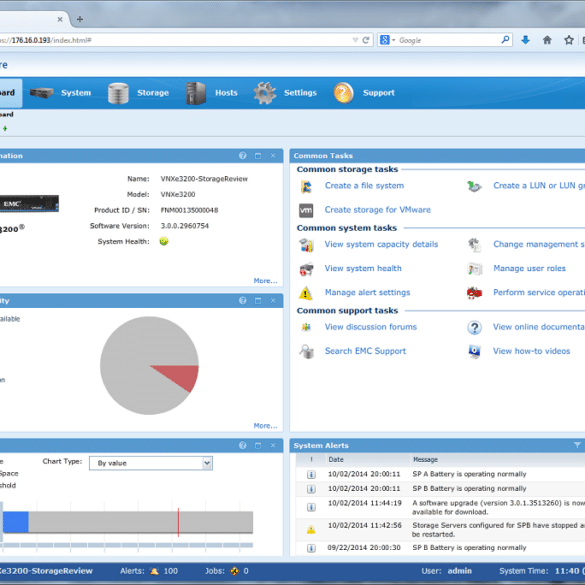This screenshot has width=585, height=585.
Task: Open a new browser tab
Action: coord(80,19)
